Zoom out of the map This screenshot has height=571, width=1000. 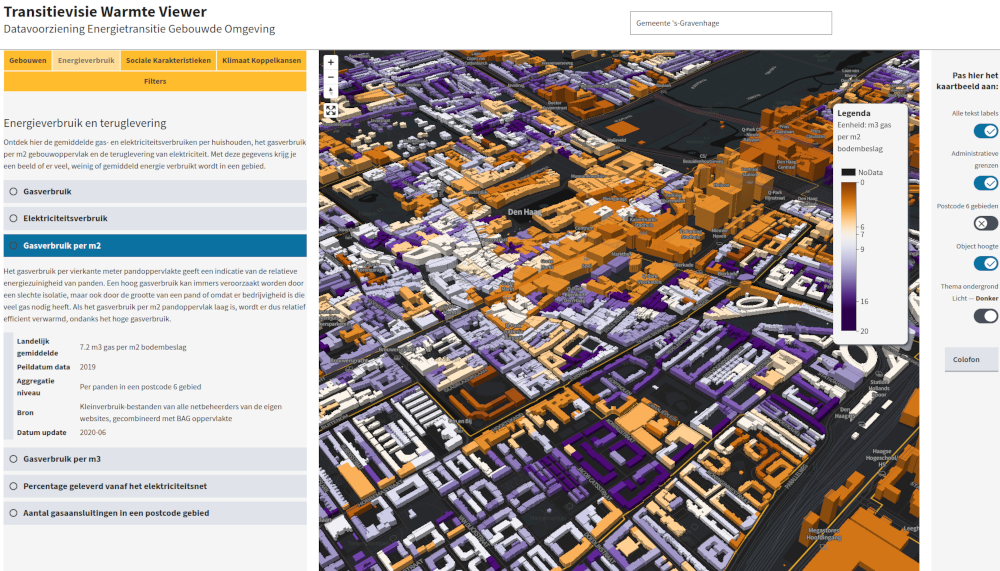point(331,77)
